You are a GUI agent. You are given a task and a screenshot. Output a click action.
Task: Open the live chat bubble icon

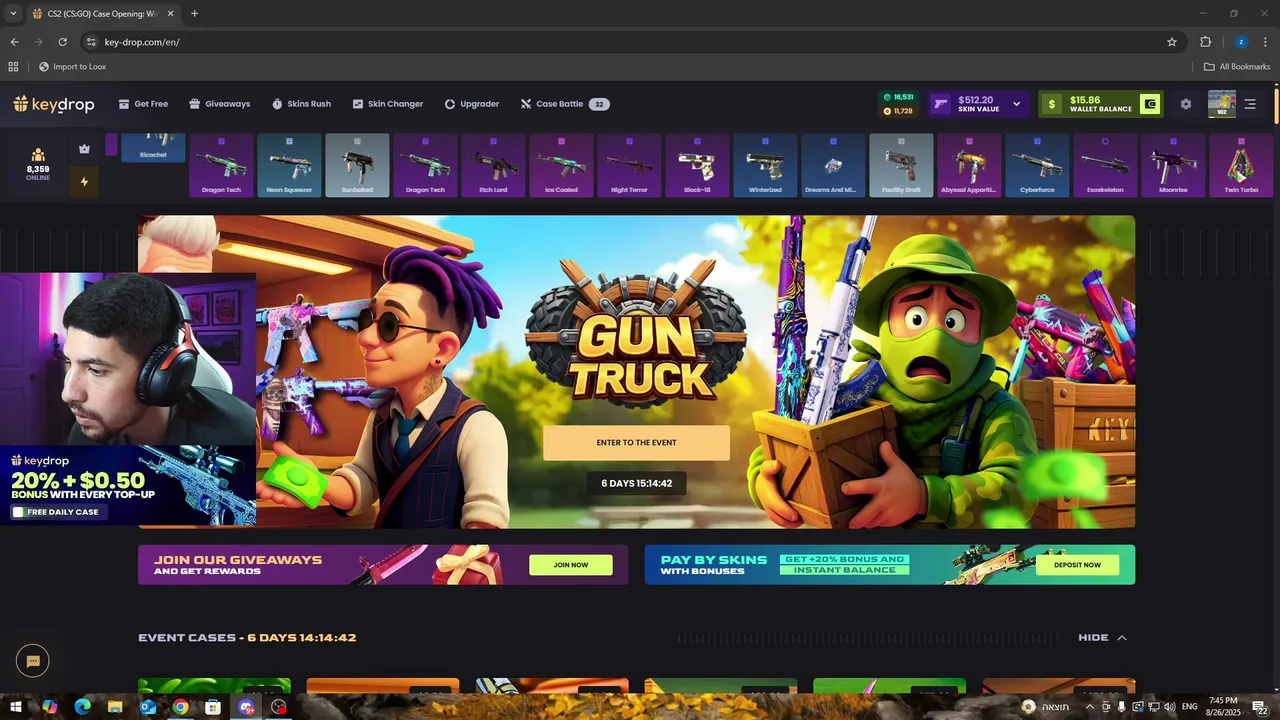tap(32, 661)
